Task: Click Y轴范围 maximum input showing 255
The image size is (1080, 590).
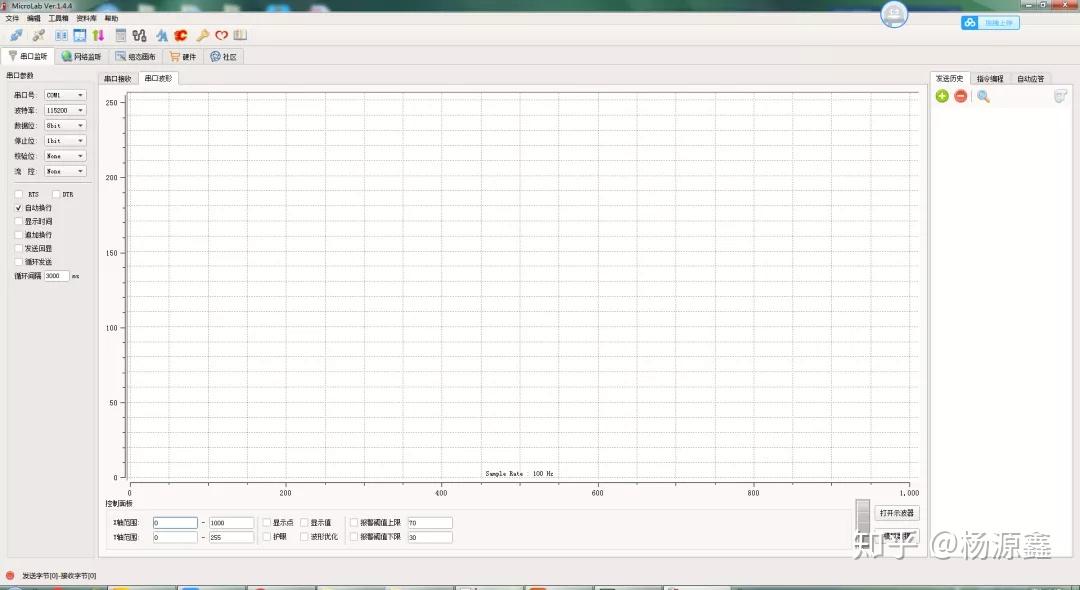Action: (231, 537)
